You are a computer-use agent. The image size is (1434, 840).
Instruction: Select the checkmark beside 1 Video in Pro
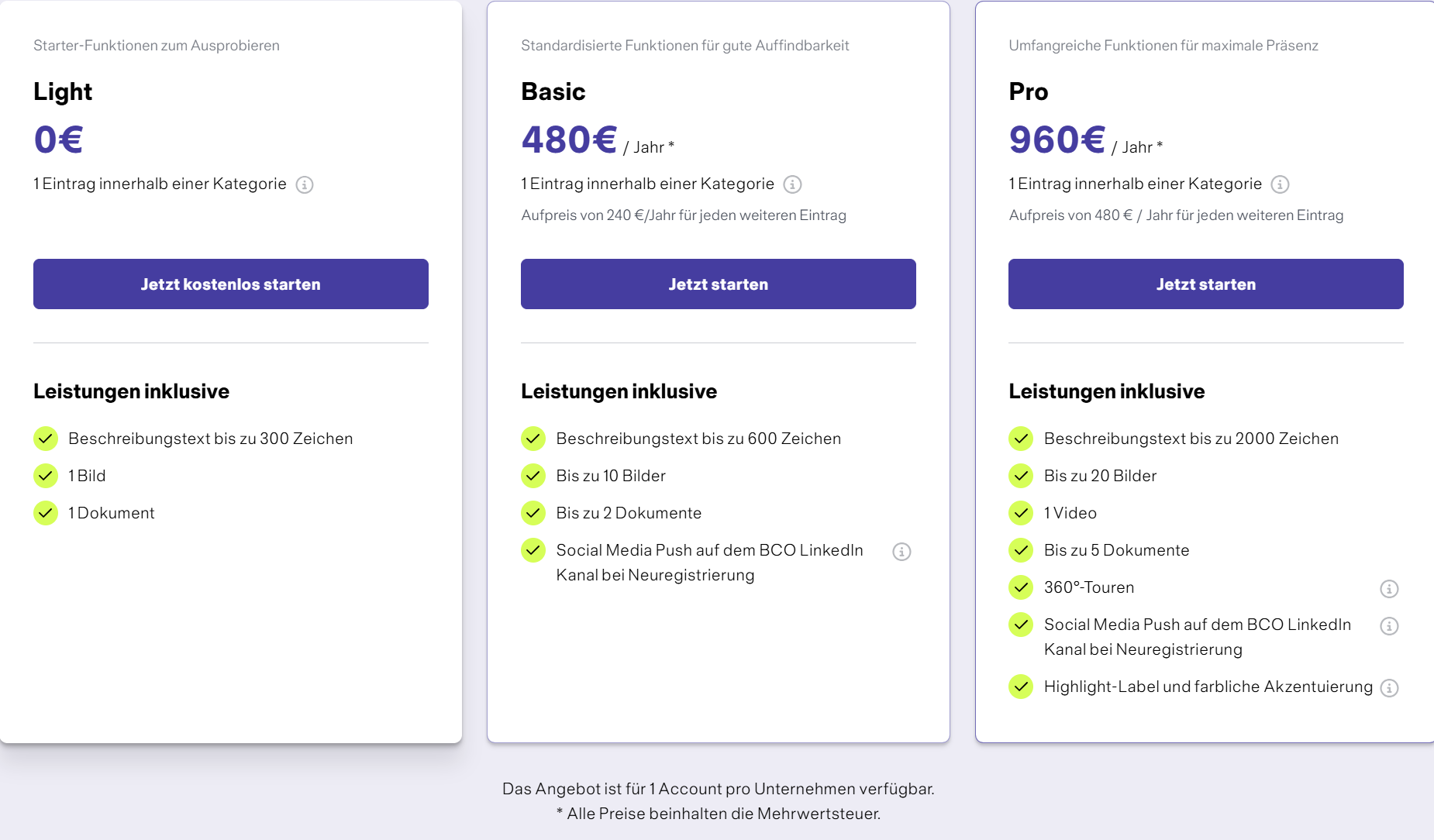point(1021,513)
